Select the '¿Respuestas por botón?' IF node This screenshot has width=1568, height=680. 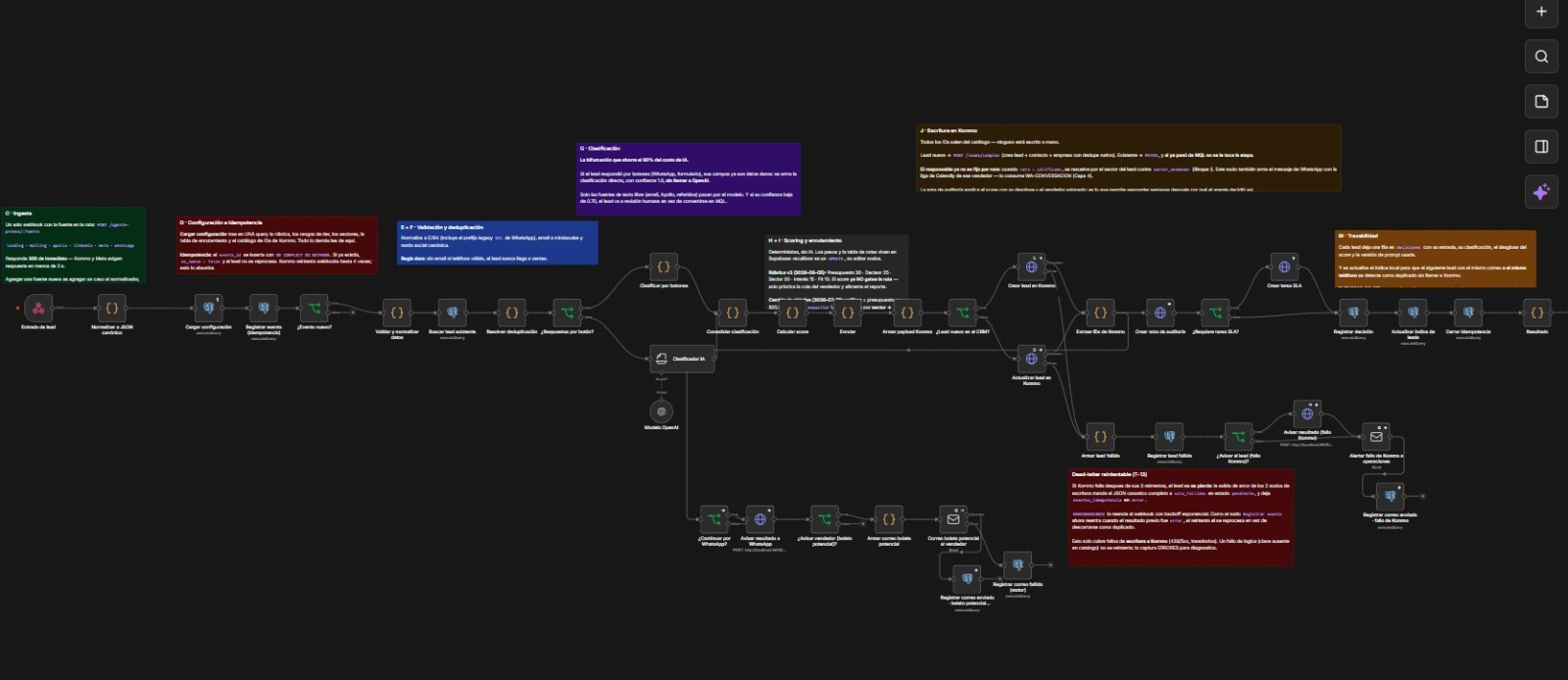coord(566,313)
